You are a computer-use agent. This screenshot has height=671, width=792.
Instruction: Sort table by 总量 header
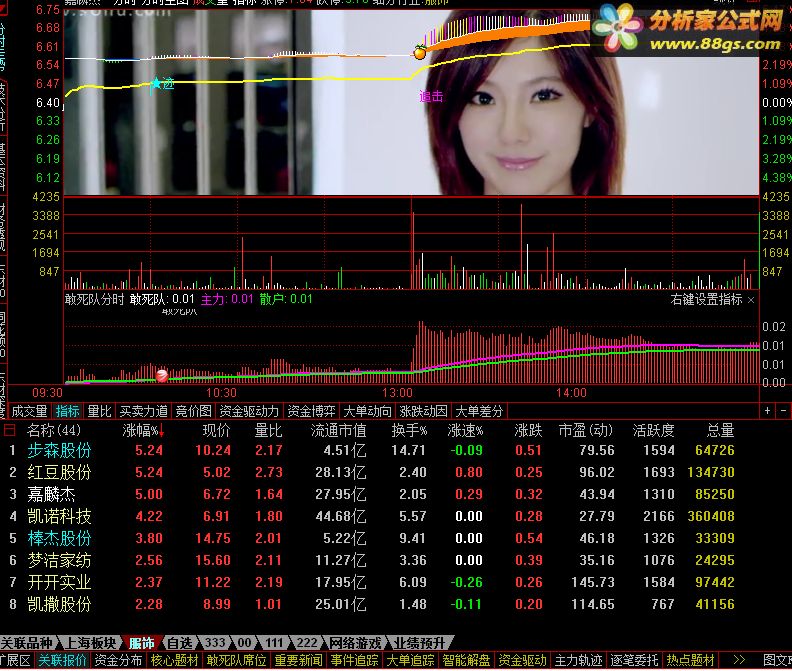pyautogui.click(x=720, y=430)
